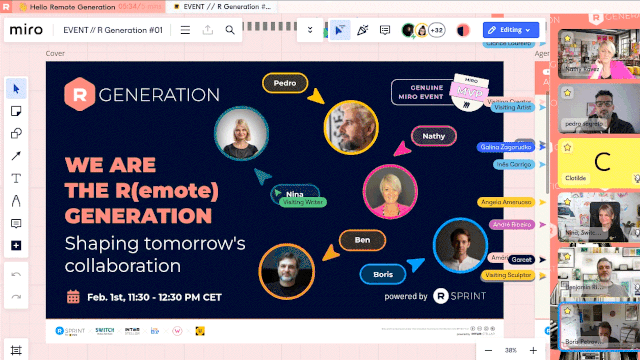640x360 pixels.
Task: Click the export board upload icon
Action: click(208, 30)
